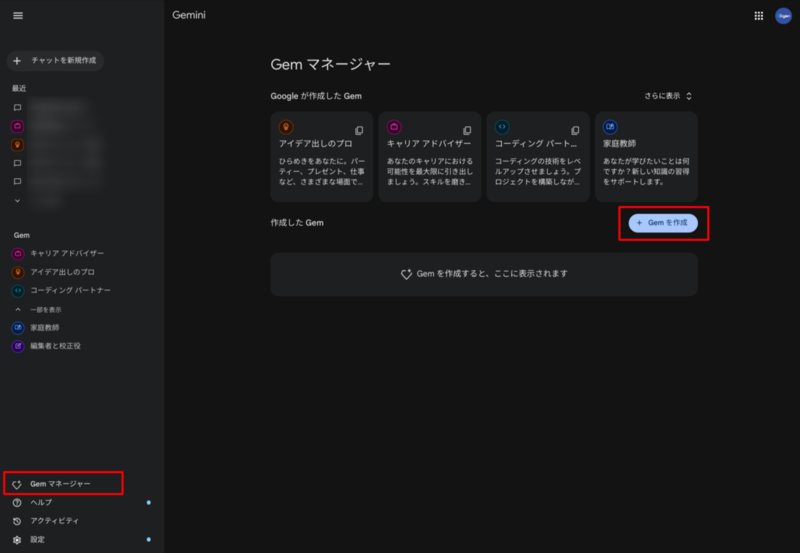Screen dimensions: 800x553
Task: Open the Google apps grid
Action: click(759, 16)
